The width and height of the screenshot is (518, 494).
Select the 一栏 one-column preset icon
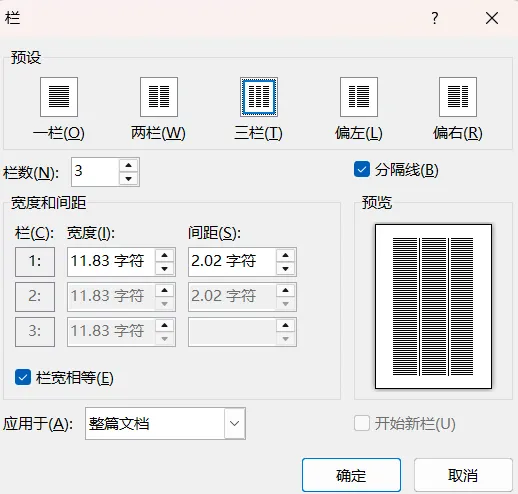point(59,97)
